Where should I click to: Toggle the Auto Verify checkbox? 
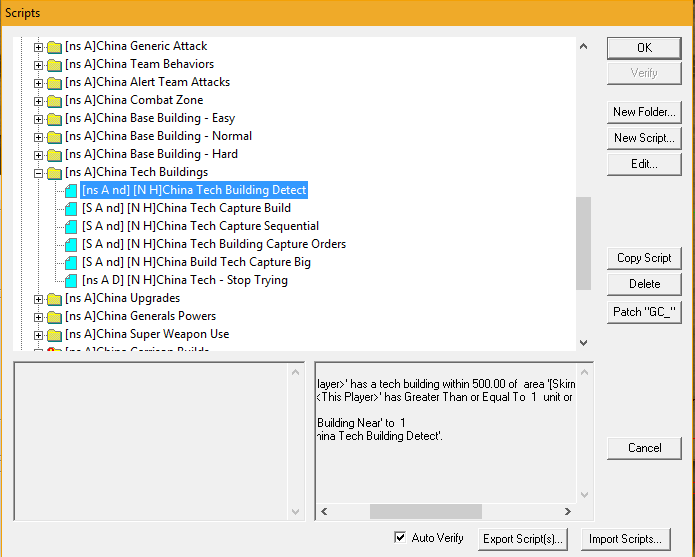pyautogui.click(x=401, y=538)
